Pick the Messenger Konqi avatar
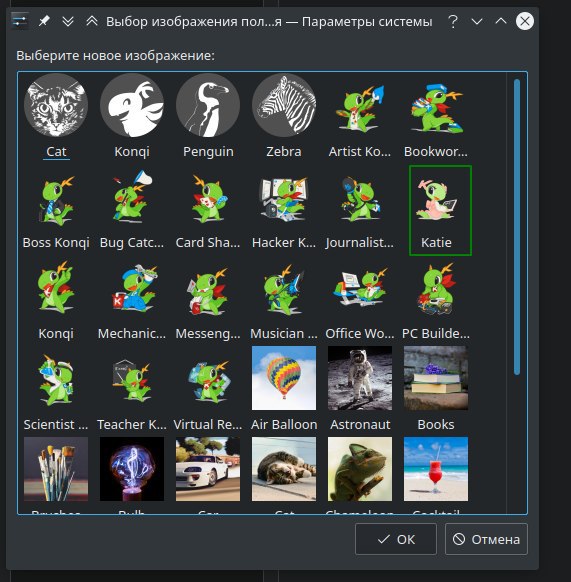 click(208, 291)
